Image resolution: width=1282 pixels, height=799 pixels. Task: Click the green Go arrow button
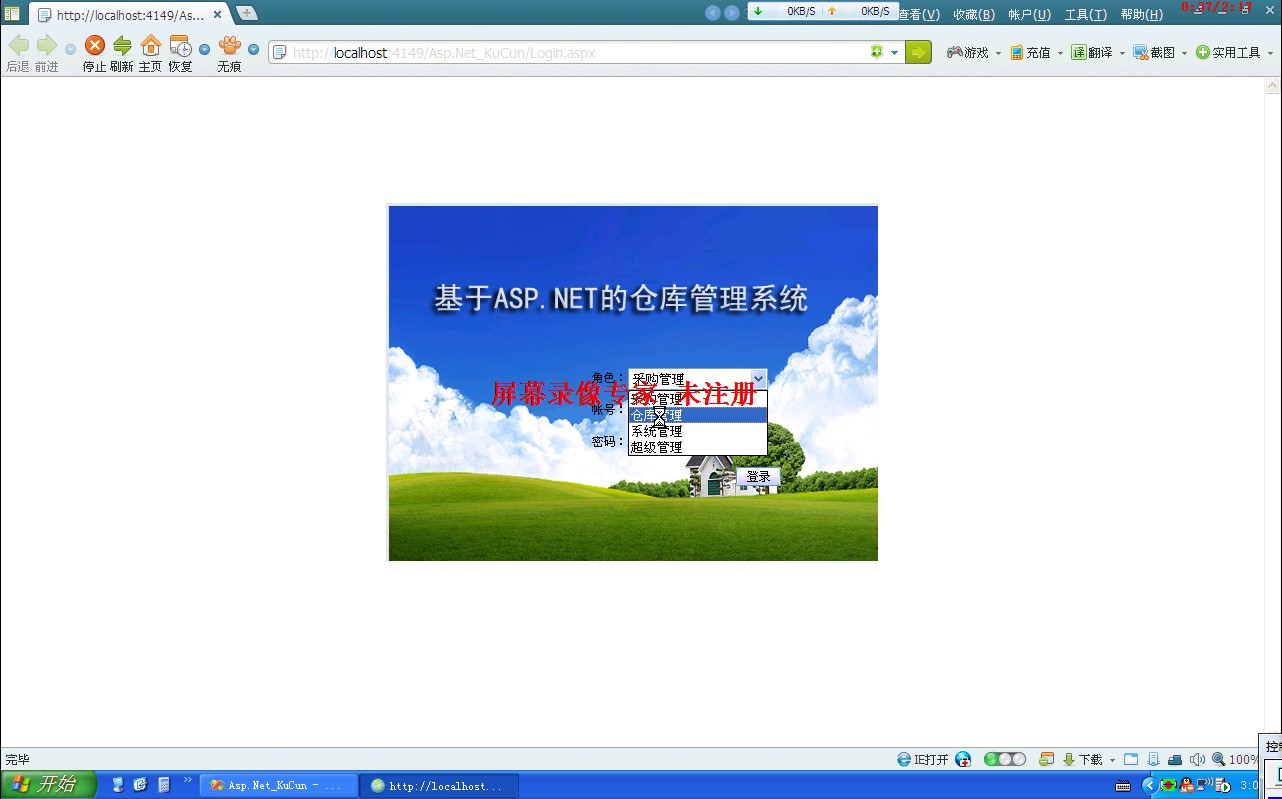(x=918, y=52)
